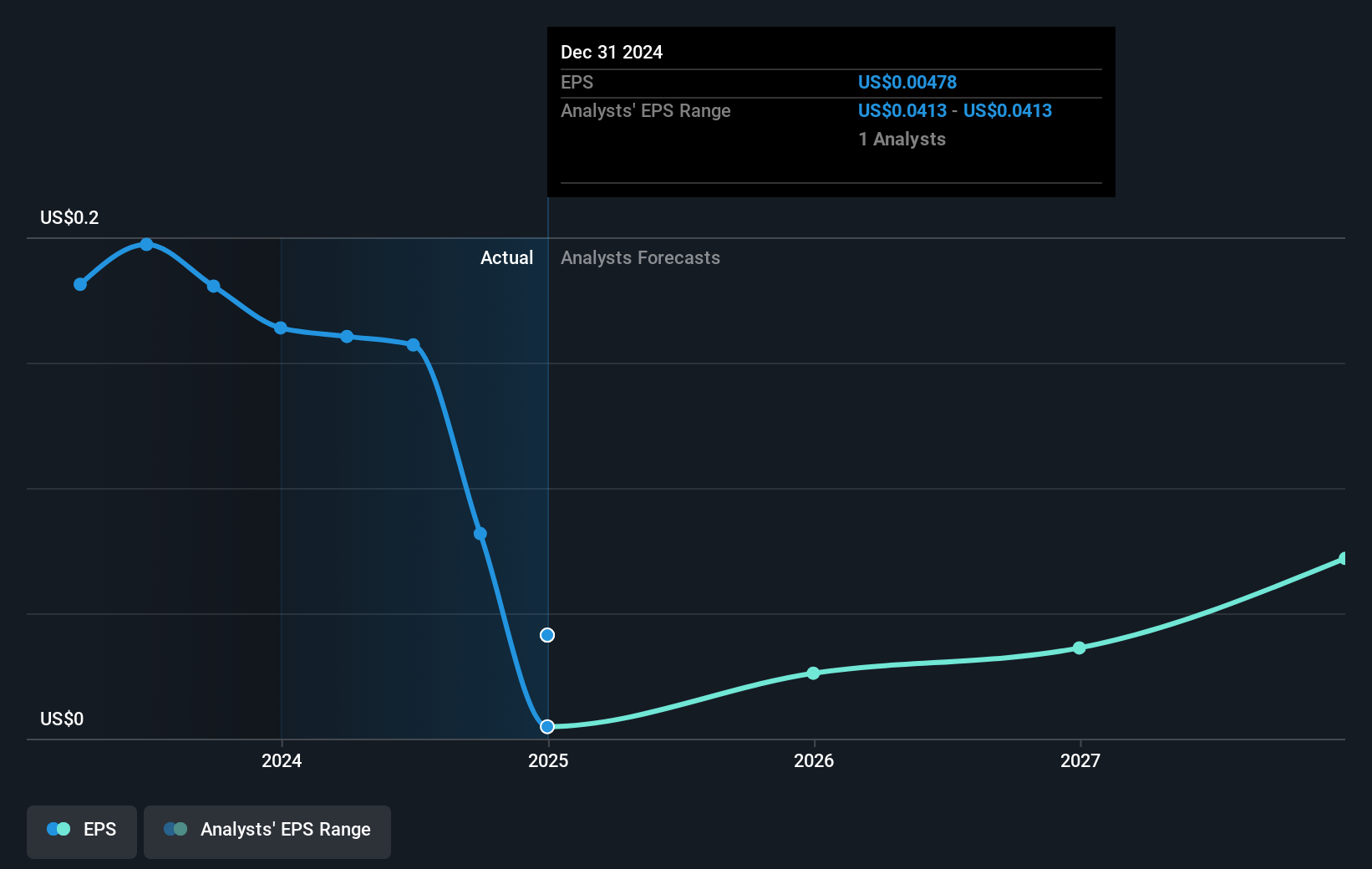Select the 2026 forecast data point
The width and height of the screenshot is (1372, 869).
tap(813, 673)
